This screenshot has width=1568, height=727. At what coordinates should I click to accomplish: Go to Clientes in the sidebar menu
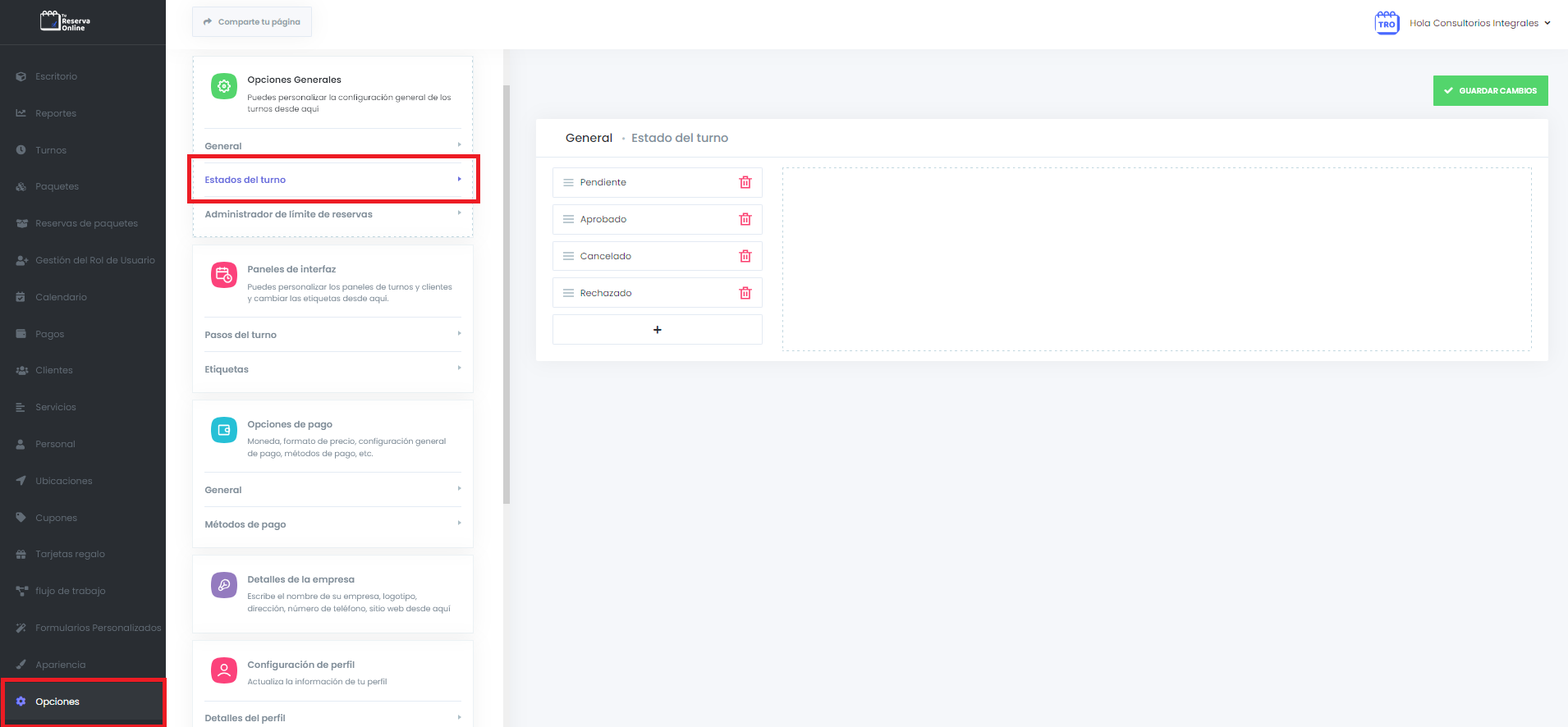[x=54, y=370]
